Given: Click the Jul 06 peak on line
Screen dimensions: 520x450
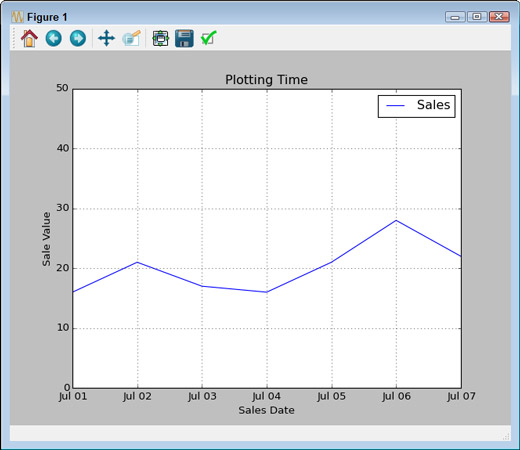Looking at the screenshot, I should pos(396,220).
